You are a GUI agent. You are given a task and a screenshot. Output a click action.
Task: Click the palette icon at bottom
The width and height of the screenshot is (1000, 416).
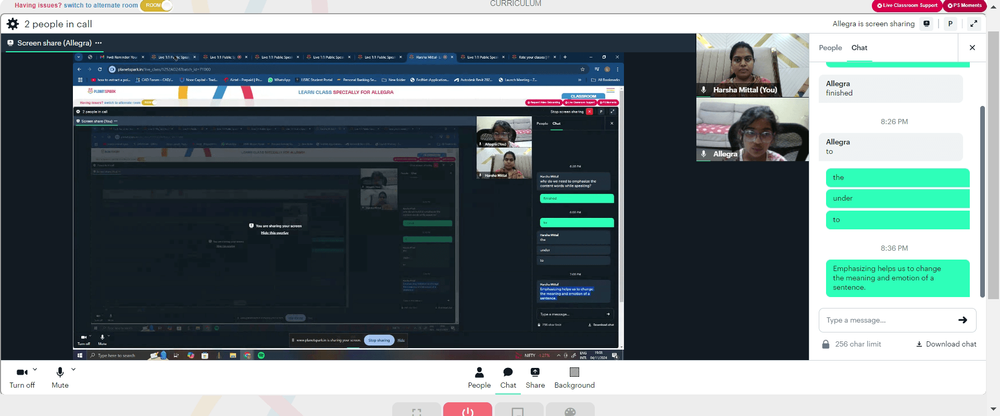pyautogui.click(x=570, y=410)
